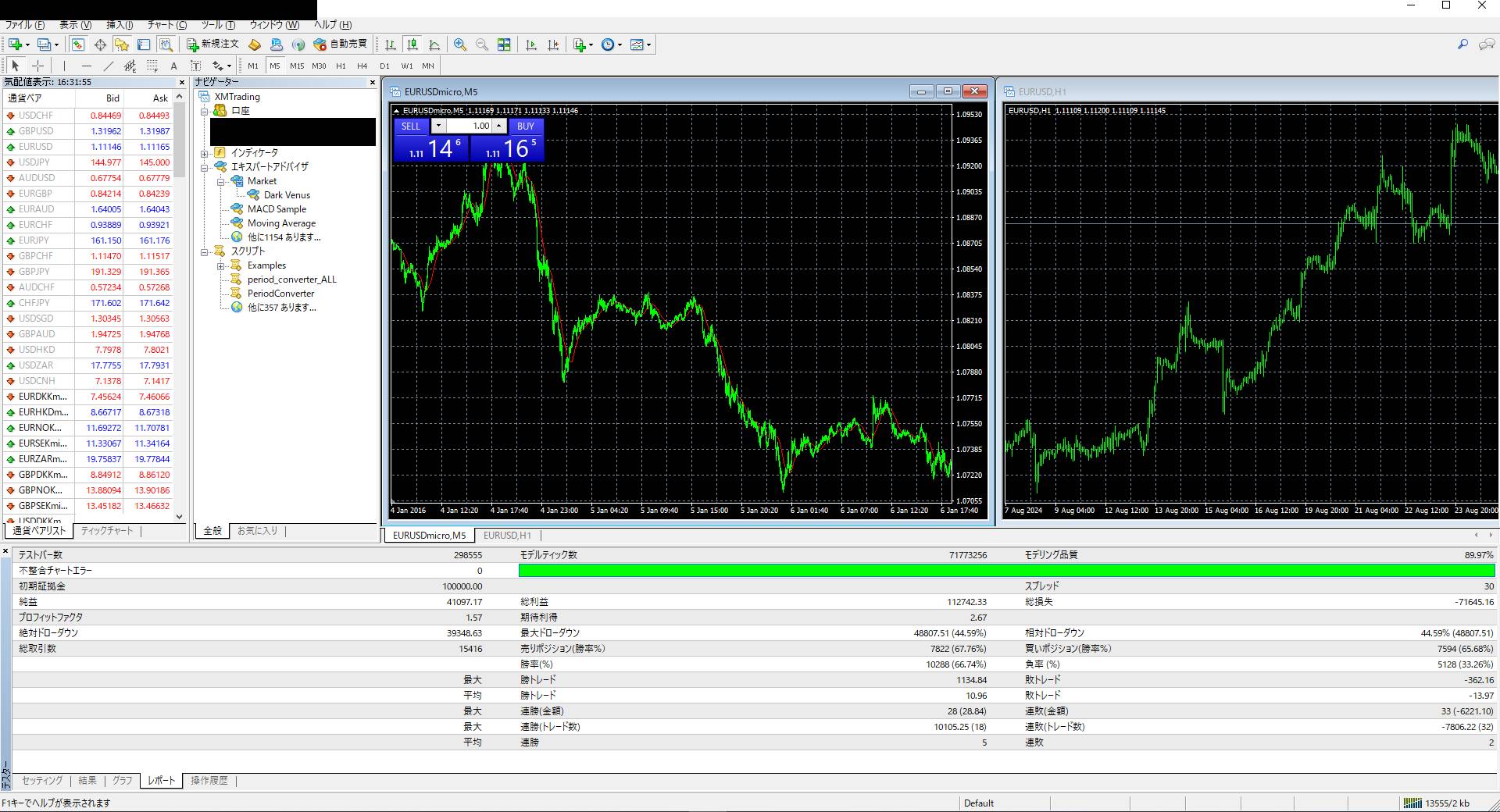Switch timeframe to M1
The height and width of the screenshot is (812, 1500).
[253, 66]
